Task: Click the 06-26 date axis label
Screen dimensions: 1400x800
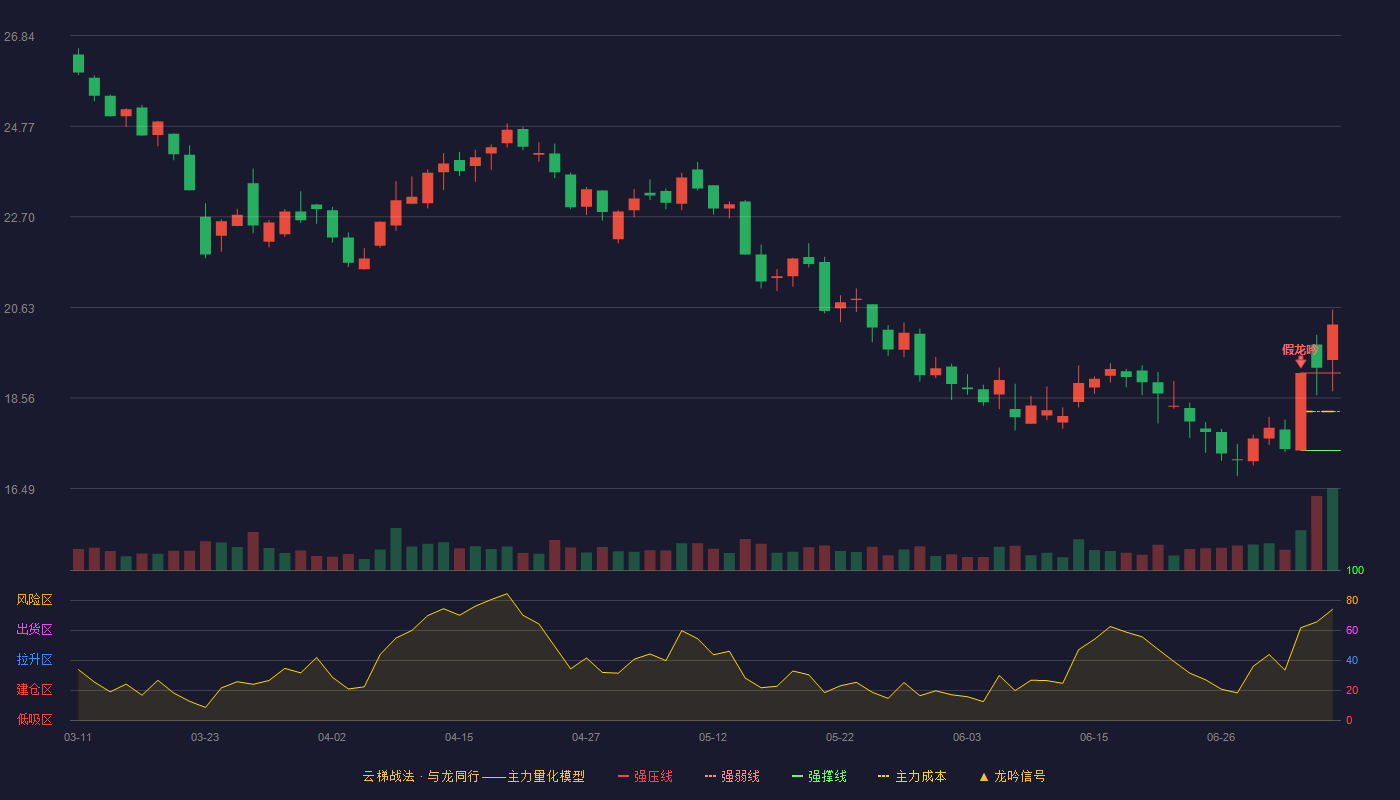Action: click(1221, 737)
